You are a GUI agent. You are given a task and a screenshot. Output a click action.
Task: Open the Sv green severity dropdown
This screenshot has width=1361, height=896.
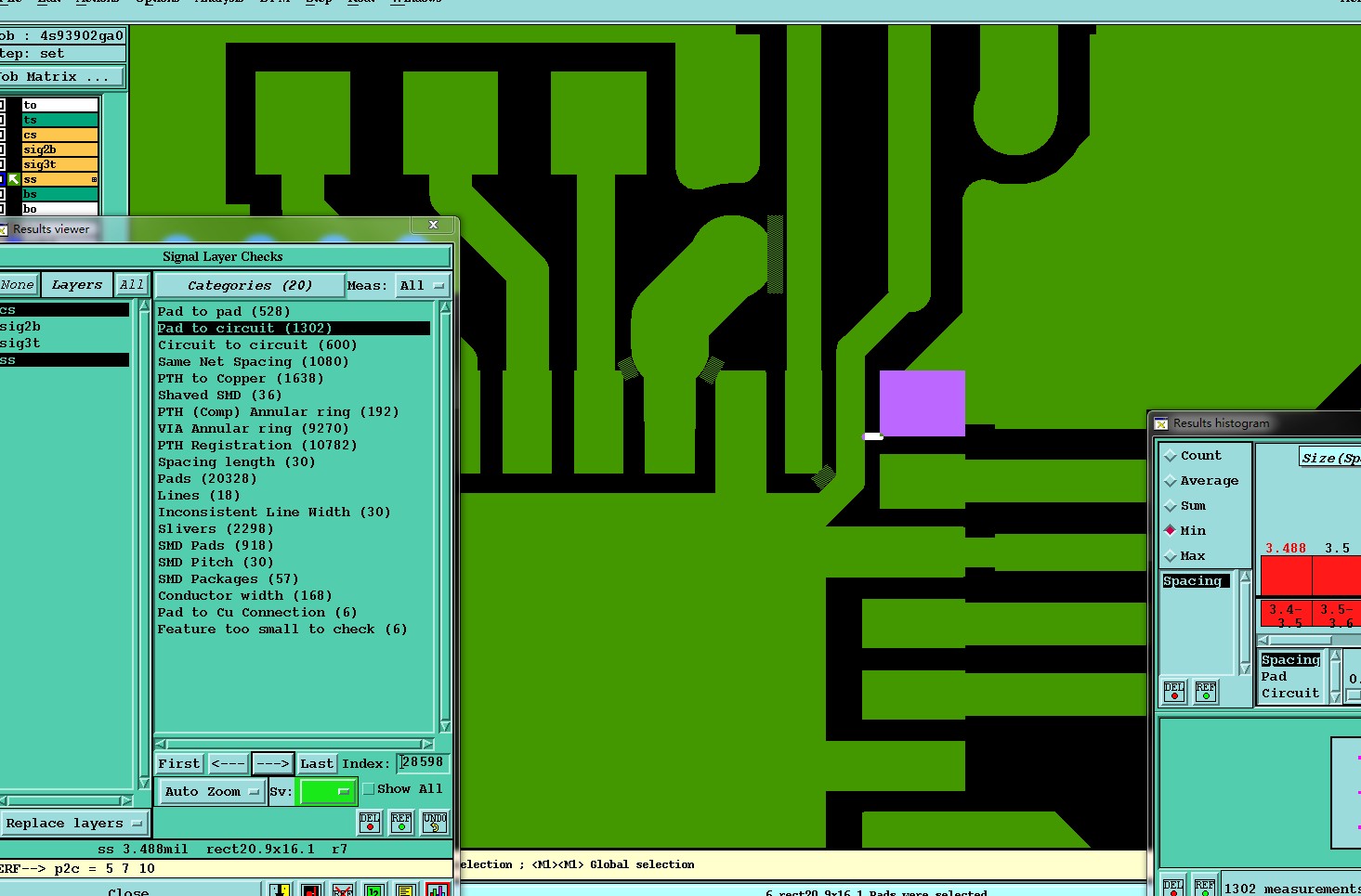pyautogui.click(x=327, y=792)
